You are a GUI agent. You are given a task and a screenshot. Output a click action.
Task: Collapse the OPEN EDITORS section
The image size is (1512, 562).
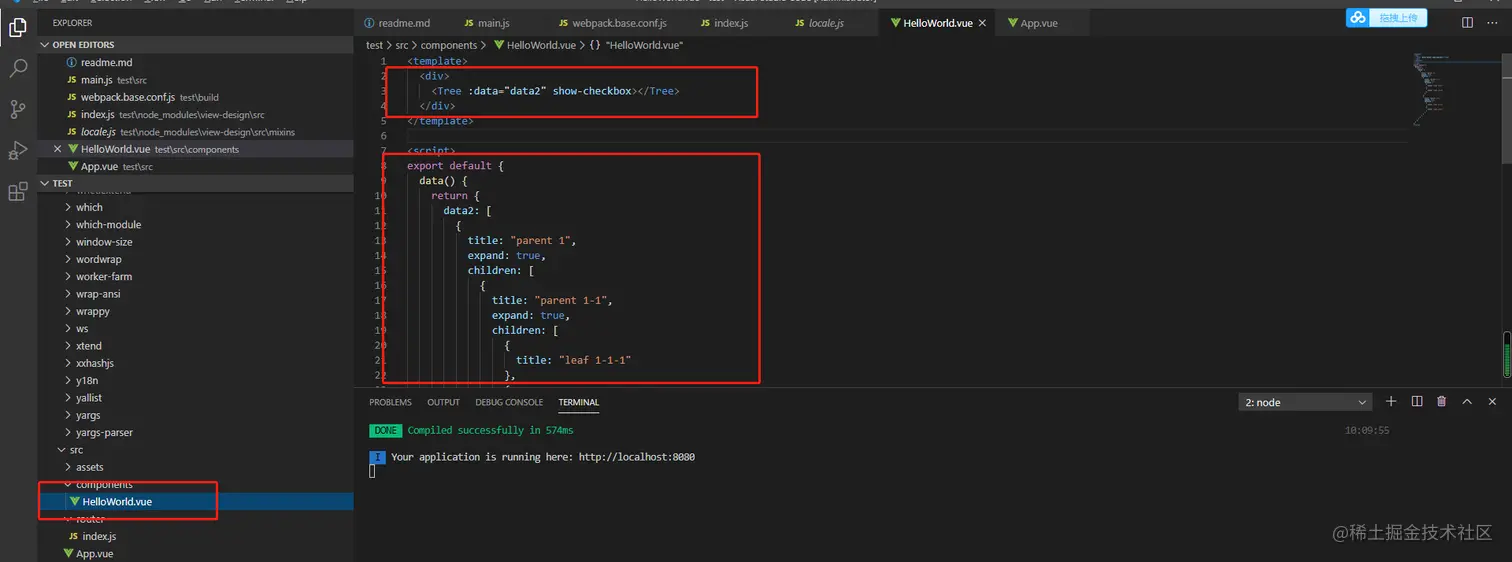coord(196,45)
